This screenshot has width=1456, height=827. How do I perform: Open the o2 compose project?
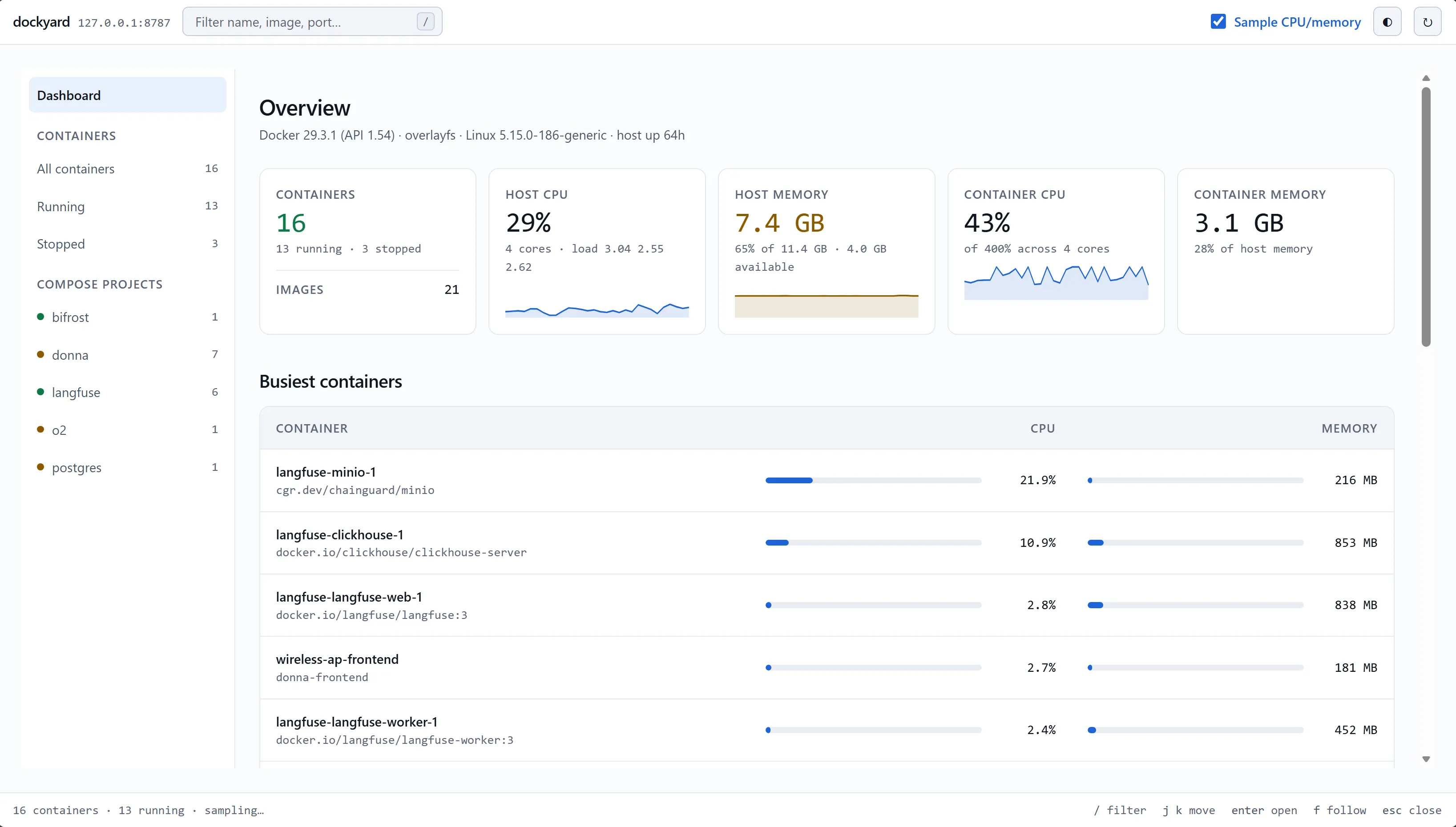tap(127, 430)
